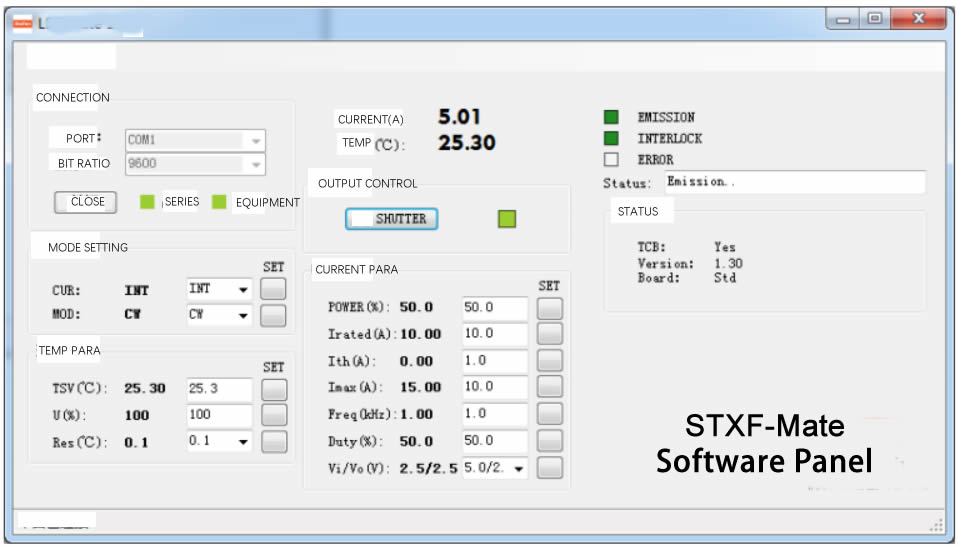Click the green SERIES indicator square
Viewport: 958px width, 548px height.
coord(147,202)
